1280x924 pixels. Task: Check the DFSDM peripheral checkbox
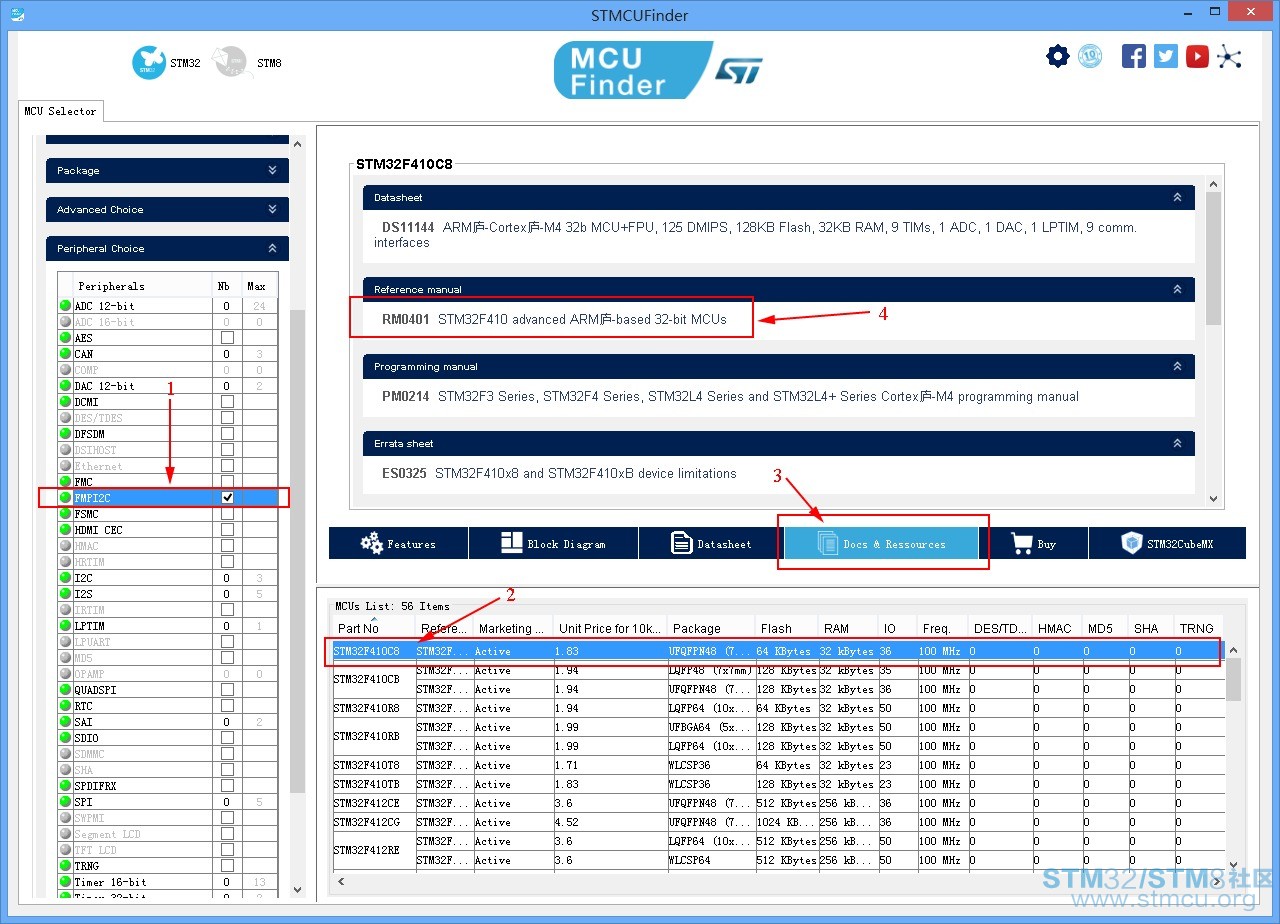227,434
